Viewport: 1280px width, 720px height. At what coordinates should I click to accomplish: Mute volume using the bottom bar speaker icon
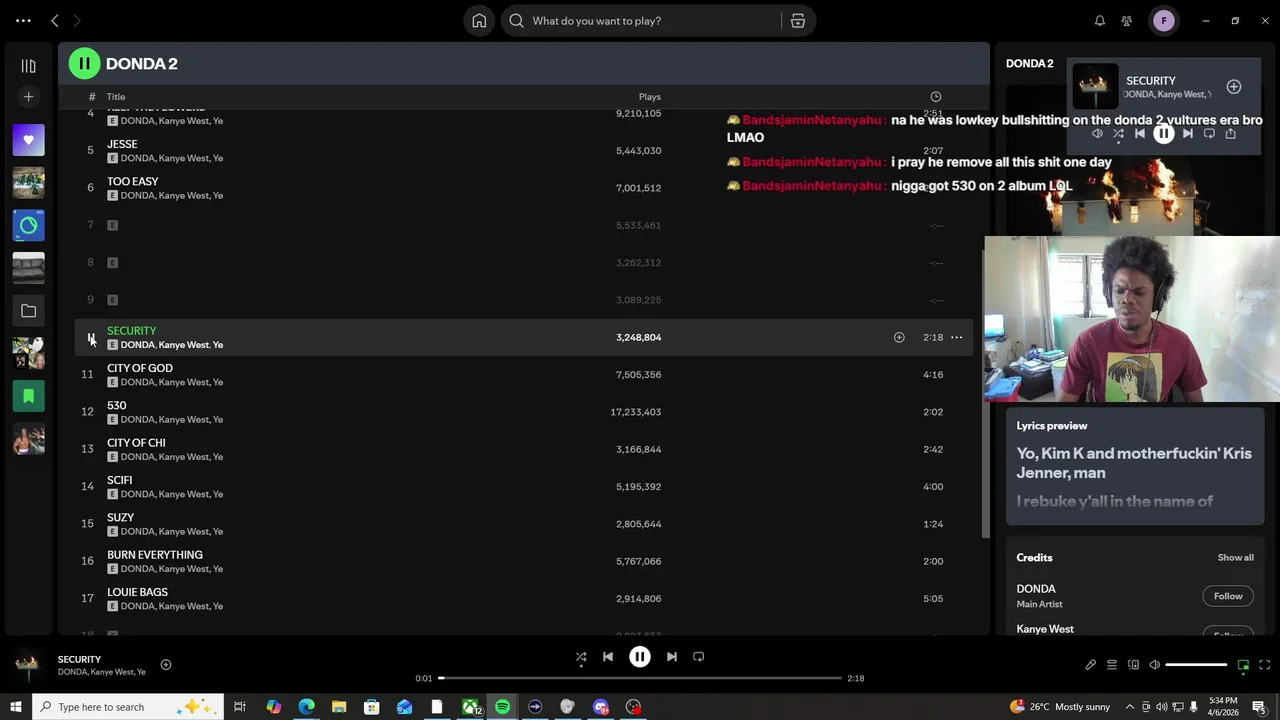coord(1154,665)
